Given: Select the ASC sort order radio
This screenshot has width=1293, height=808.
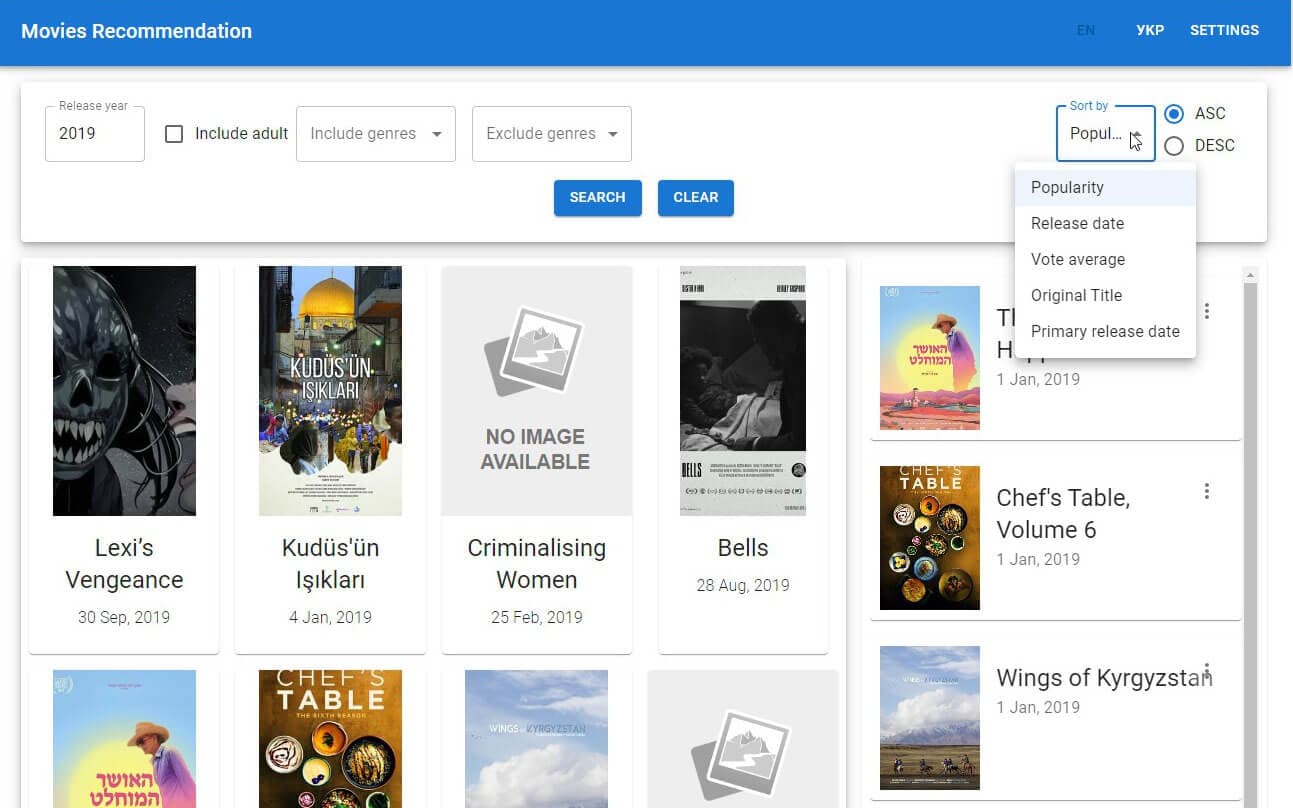Looking at the screenshot, I should (x=1174, y=114).
